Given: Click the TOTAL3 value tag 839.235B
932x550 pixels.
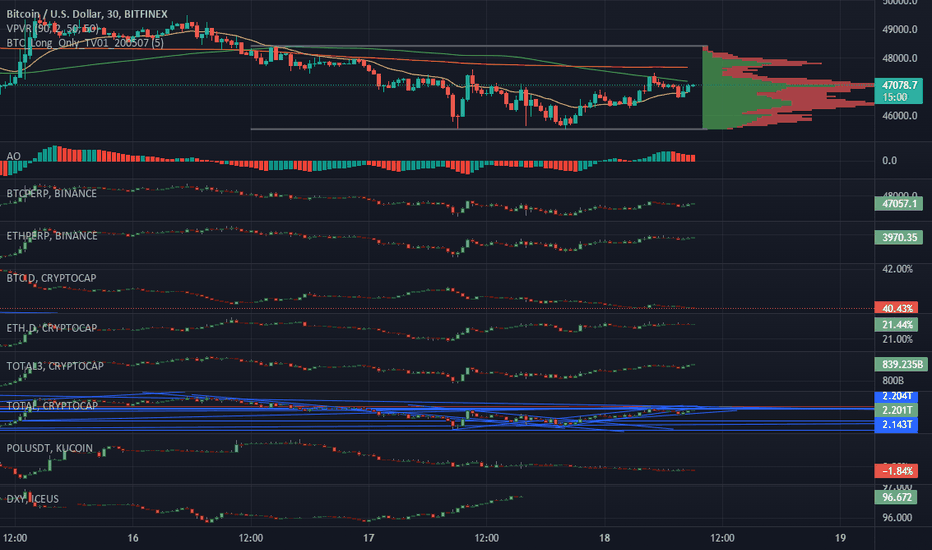Looking at the screenshot, I should (901, 364).
